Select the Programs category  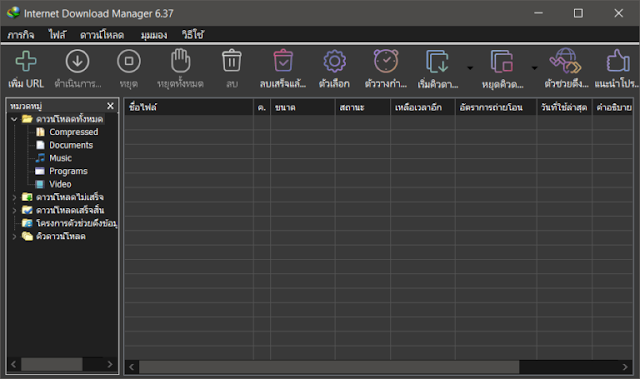tap(68, 171)
